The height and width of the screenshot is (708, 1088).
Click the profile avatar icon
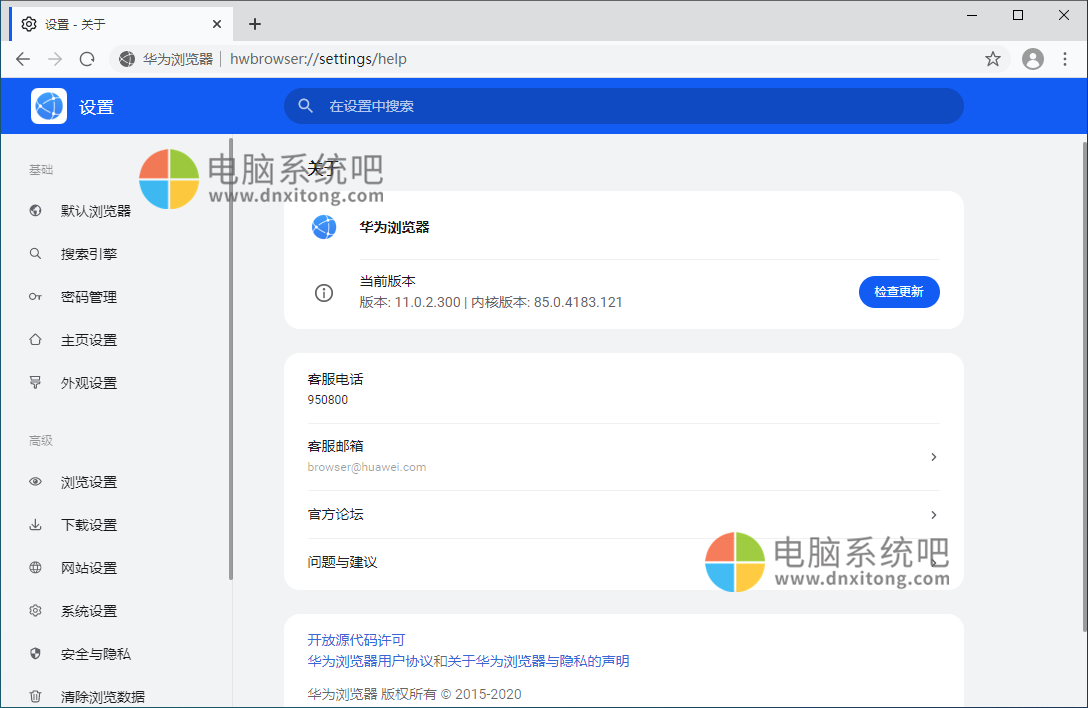click(1032, 59)
